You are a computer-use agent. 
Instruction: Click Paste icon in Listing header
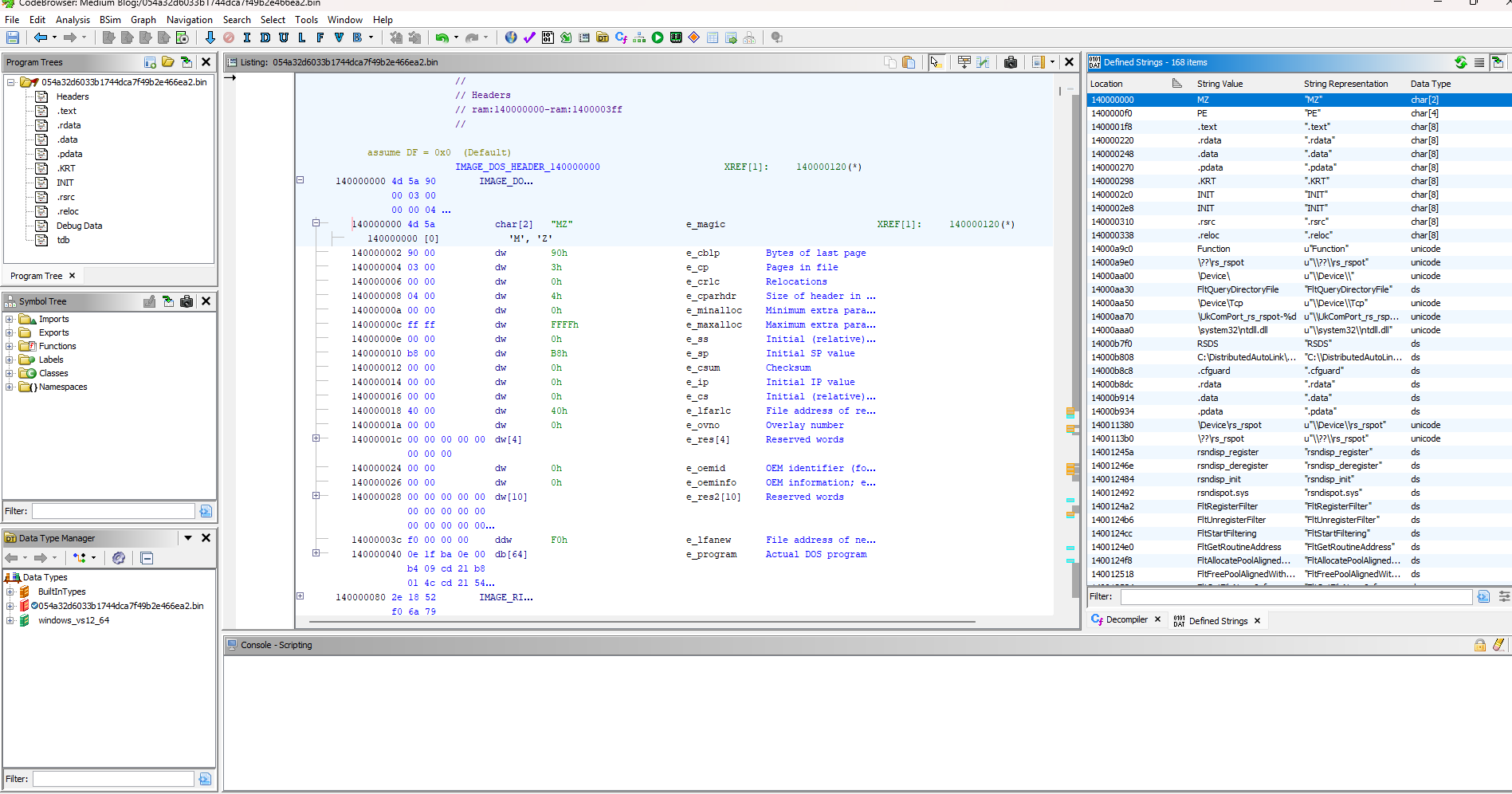tap(909, 62)
